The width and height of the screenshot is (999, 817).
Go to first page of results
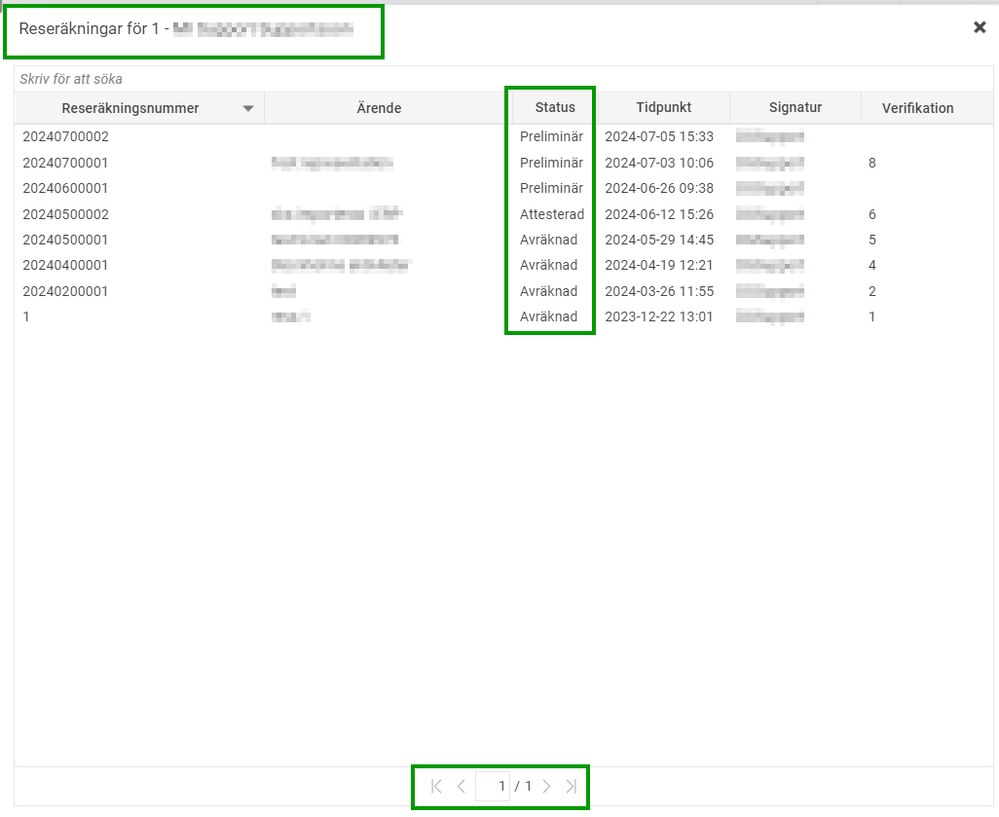click(436, 786)
